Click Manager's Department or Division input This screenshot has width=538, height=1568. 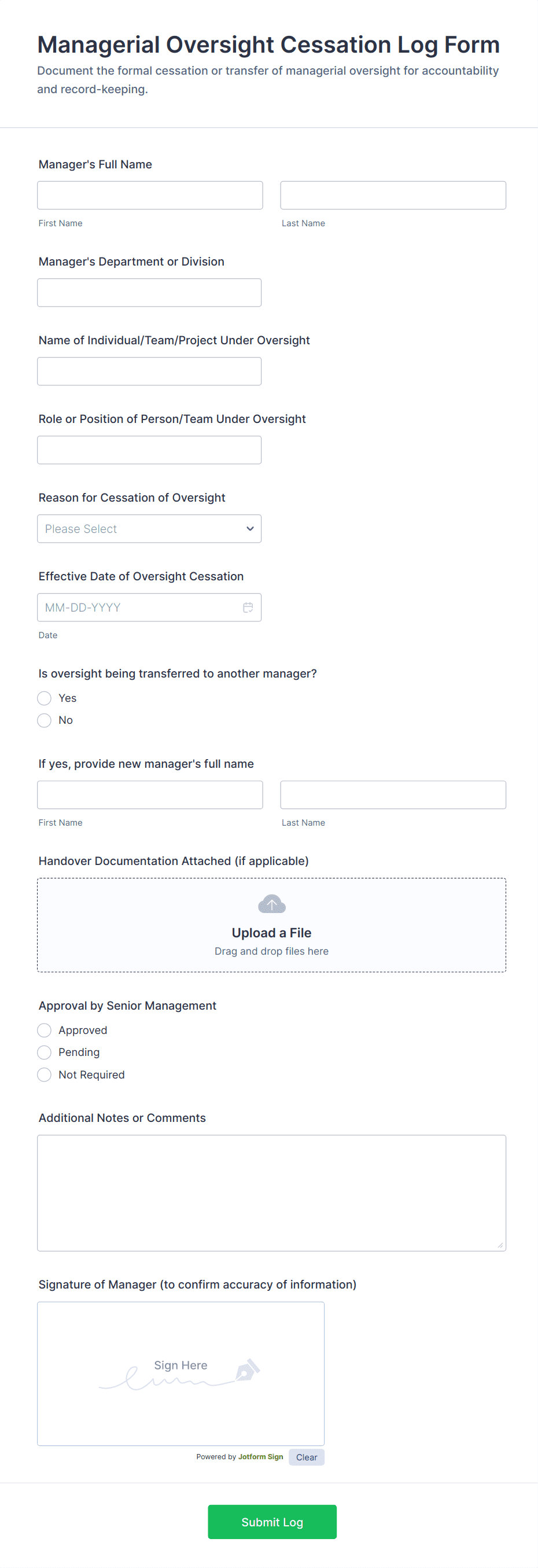[149, 293]
